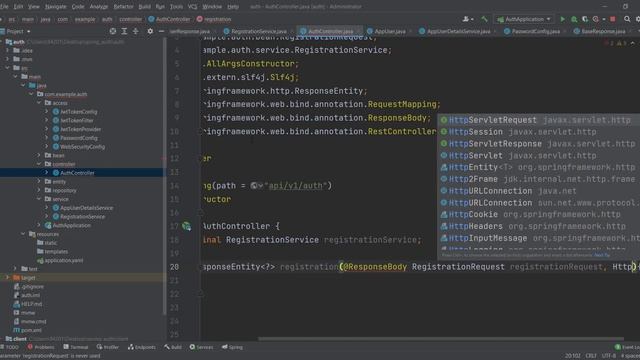Click the gutter run icon at line 17
This screenshot has width=640, height=360.
click(x=187, y=226)
